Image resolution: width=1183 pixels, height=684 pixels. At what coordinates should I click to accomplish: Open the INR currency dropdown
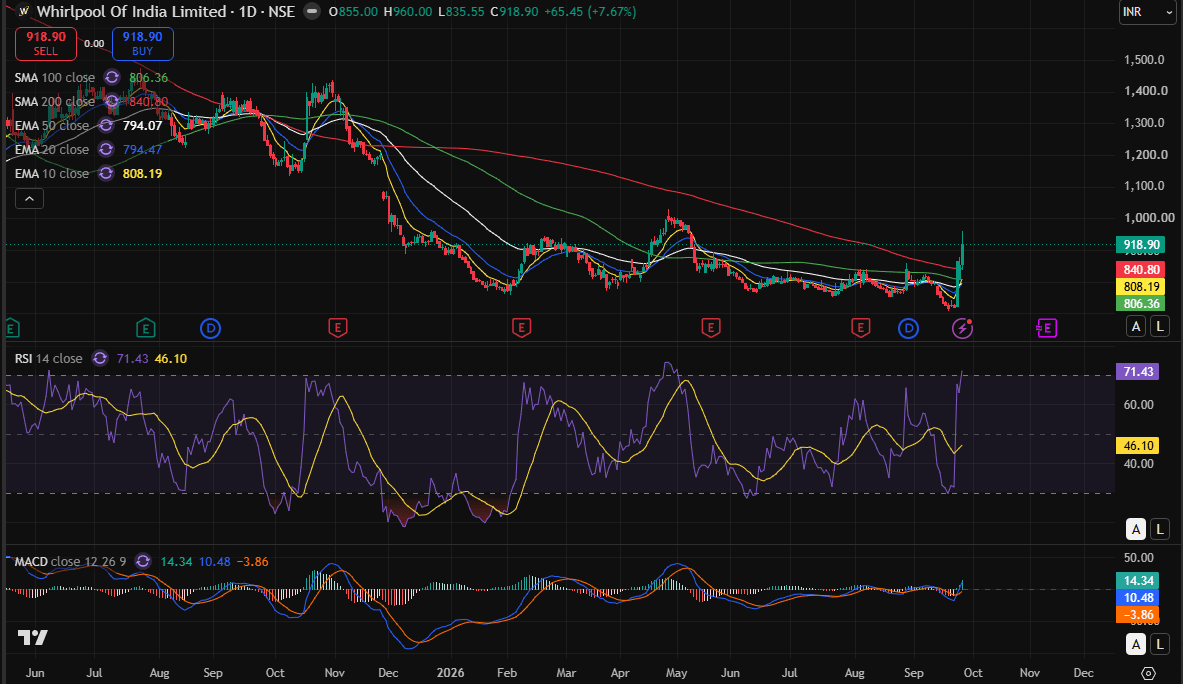point(1146,12)
